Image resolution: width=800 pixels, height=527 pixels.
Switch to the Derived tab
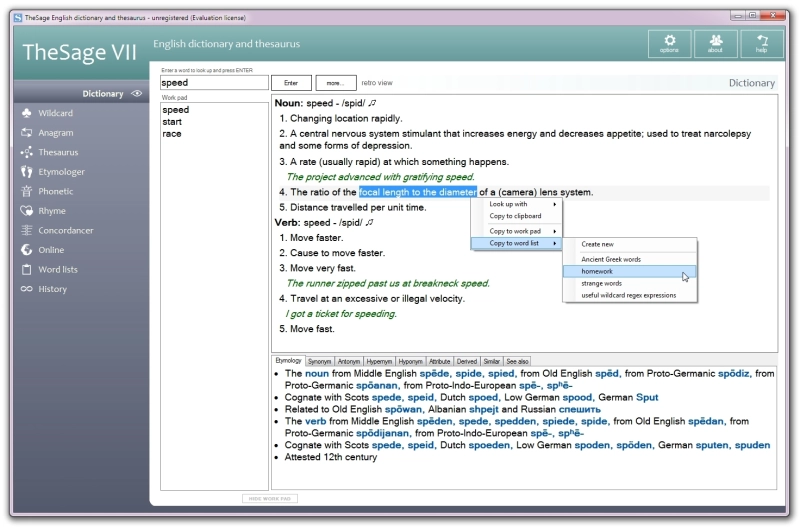[467, 361]
